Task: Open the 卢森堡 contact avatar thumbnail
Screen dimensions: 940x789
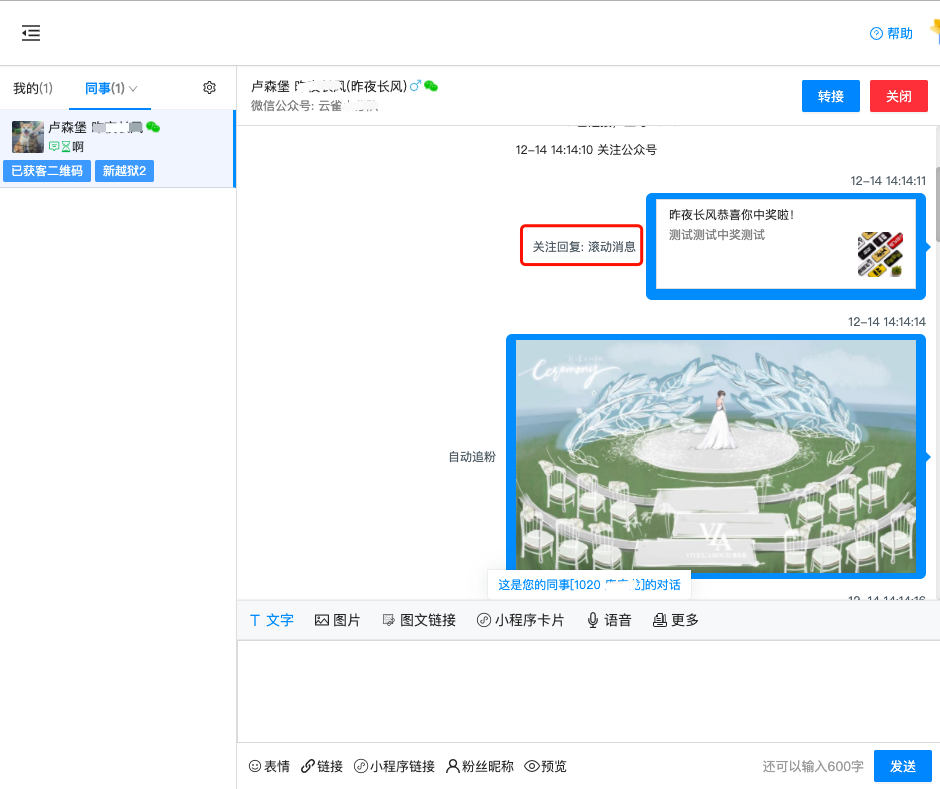Action: pos(27,136)
